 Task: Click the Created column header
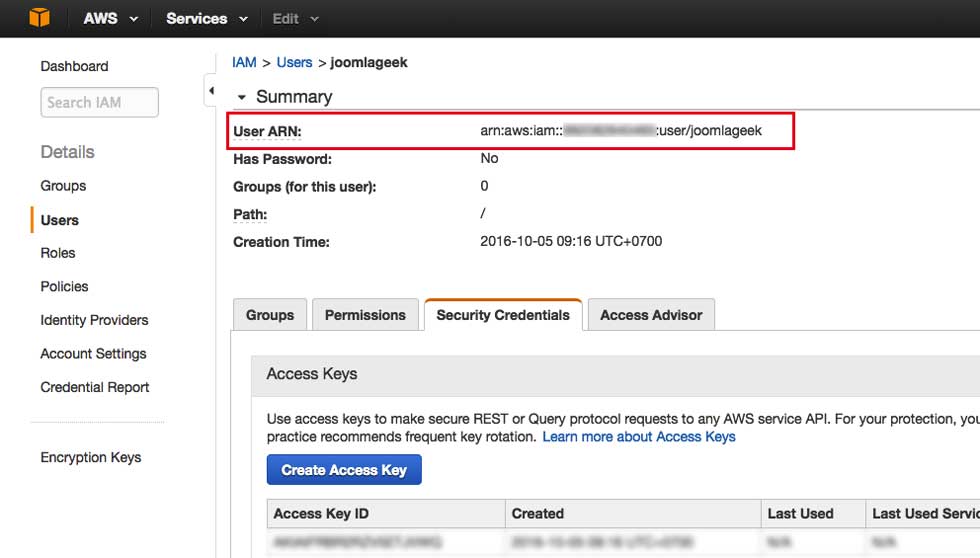point(633,514)
